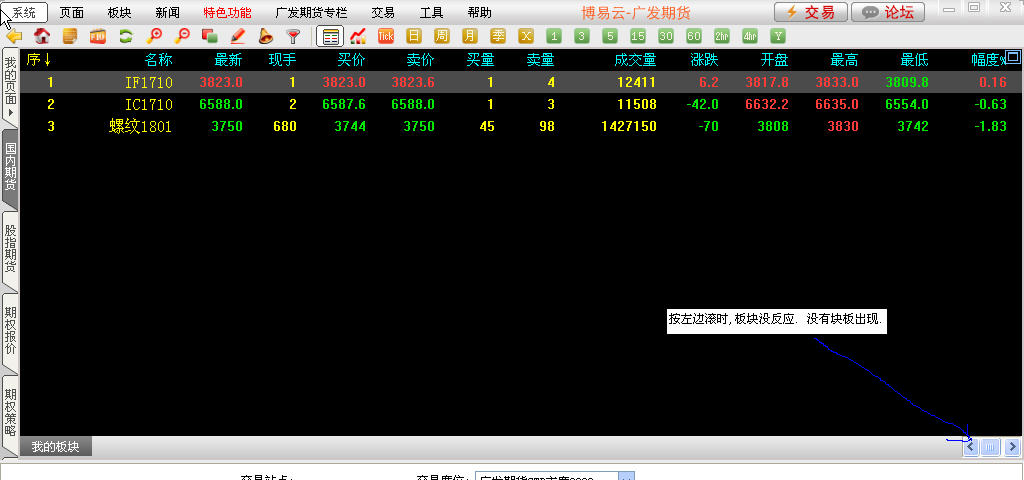Viewport: 1024px width, 480px height.
Task: Select the 15-minute period button
Action: coord(638,36)
